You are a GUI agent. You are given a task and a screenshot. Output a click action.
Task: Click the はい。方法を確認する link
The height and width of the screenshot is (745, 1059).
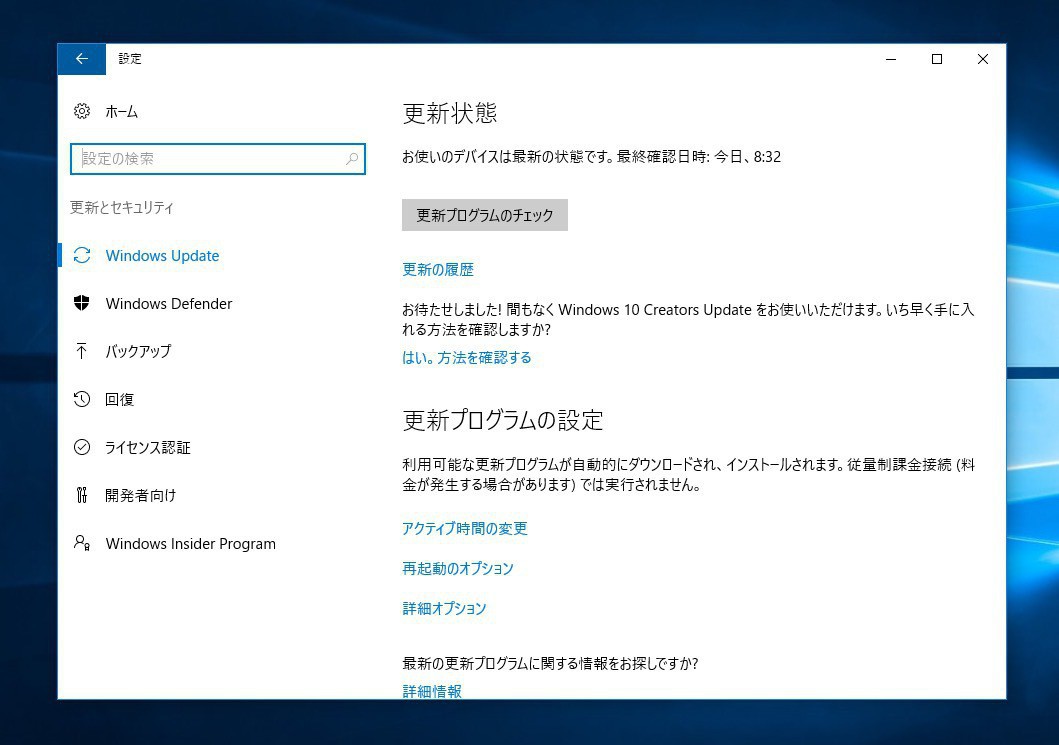point(466,357)
